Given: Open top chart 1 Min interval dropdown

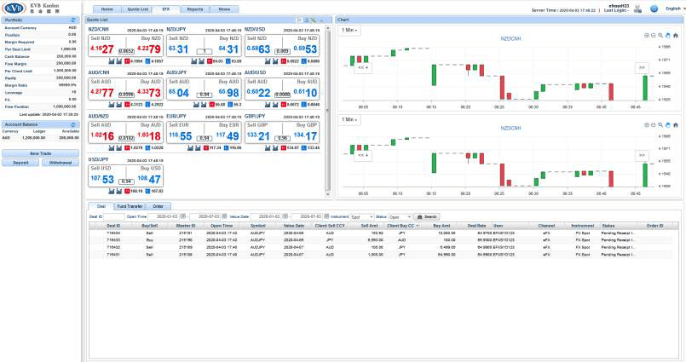Looking at the screenshot, I should point(349,30).
